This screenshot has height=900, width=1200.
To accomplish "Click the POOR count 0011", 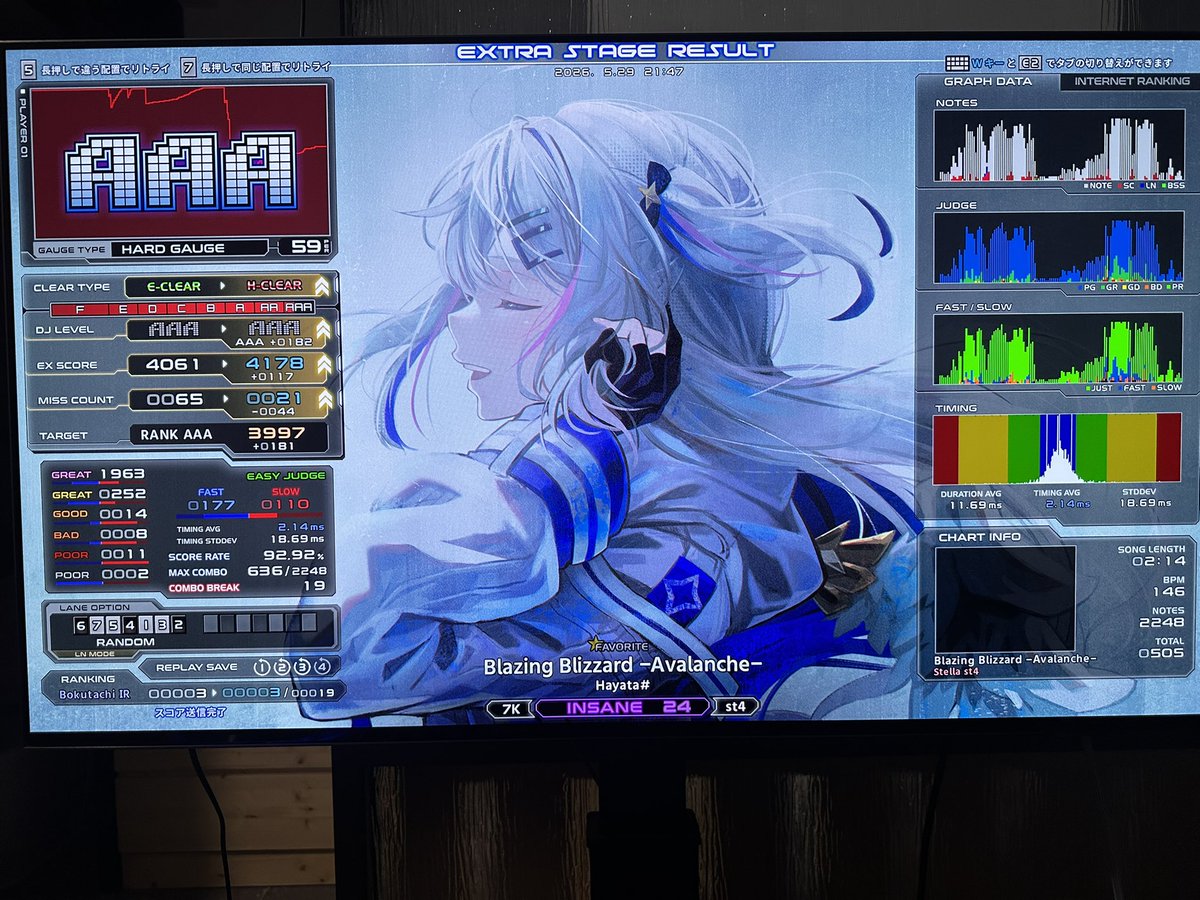I will pos(125,554).
